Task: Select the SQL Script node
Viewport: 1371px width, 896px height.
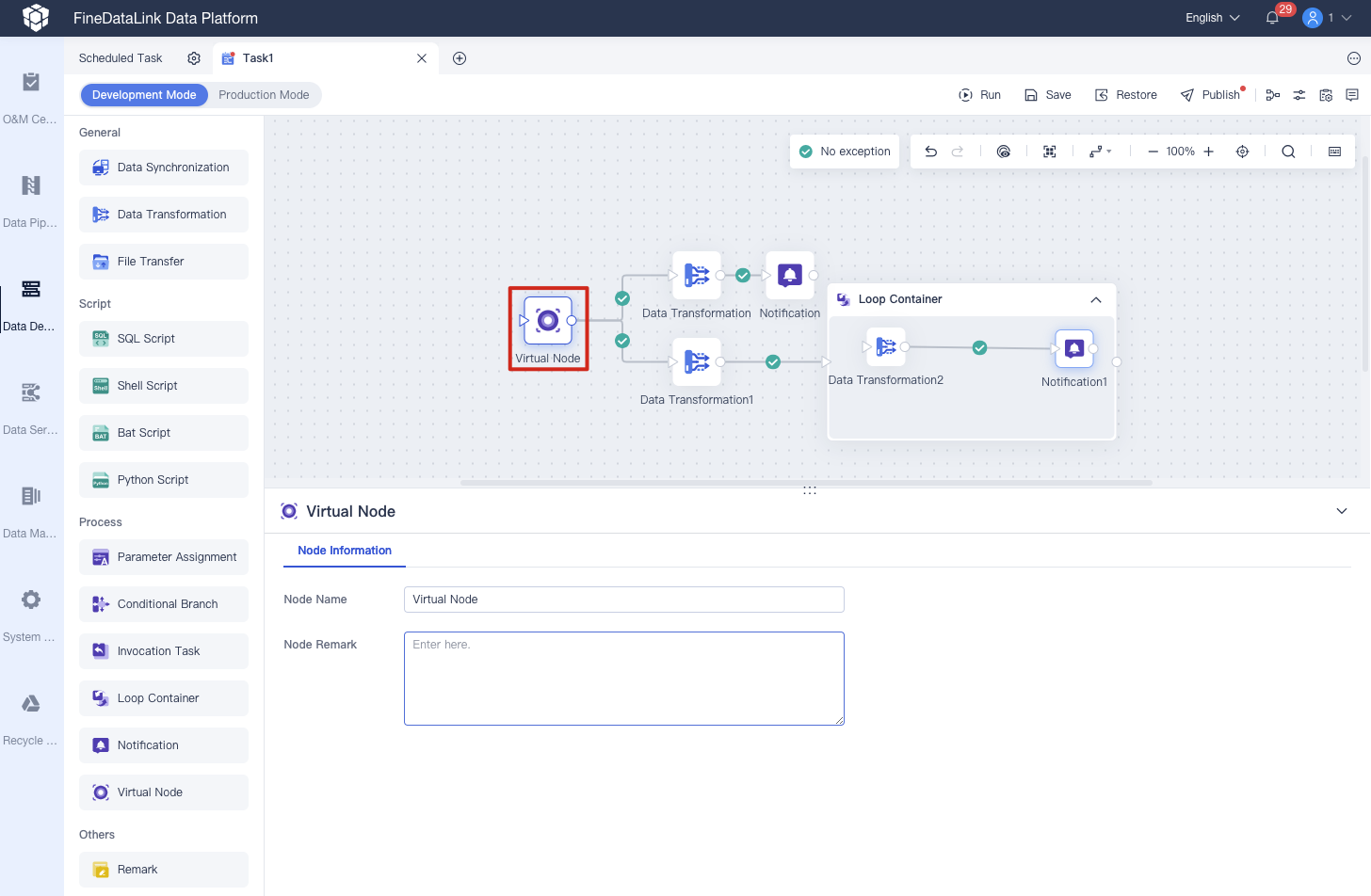Action: (x=163, y=338)
